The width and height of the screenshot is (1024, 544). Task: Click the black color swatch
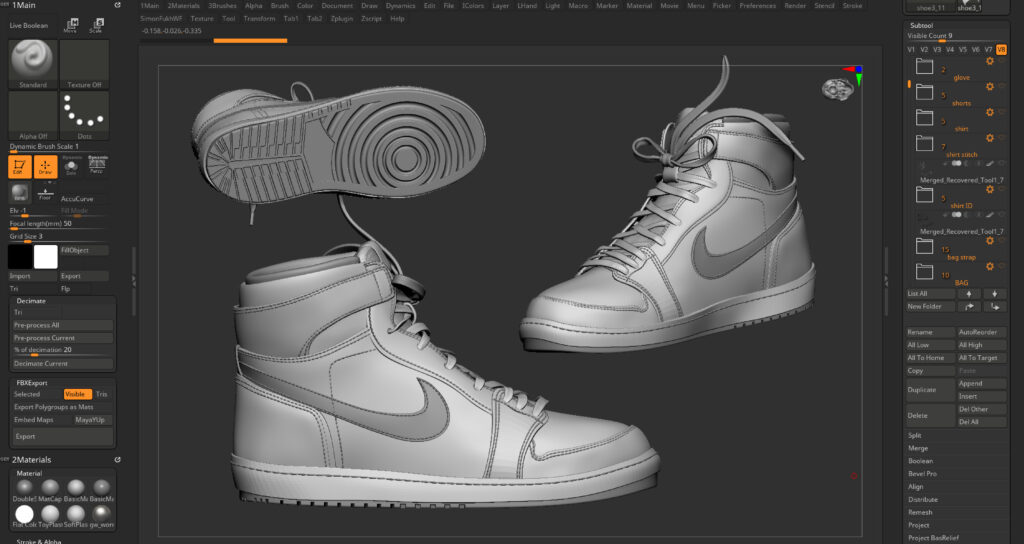20,257
